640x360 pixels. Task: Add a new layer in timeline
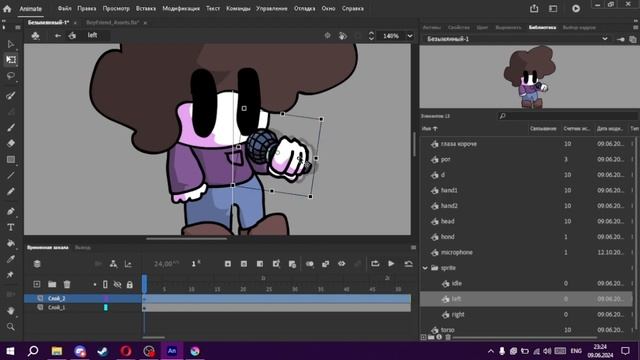(37, 284)
